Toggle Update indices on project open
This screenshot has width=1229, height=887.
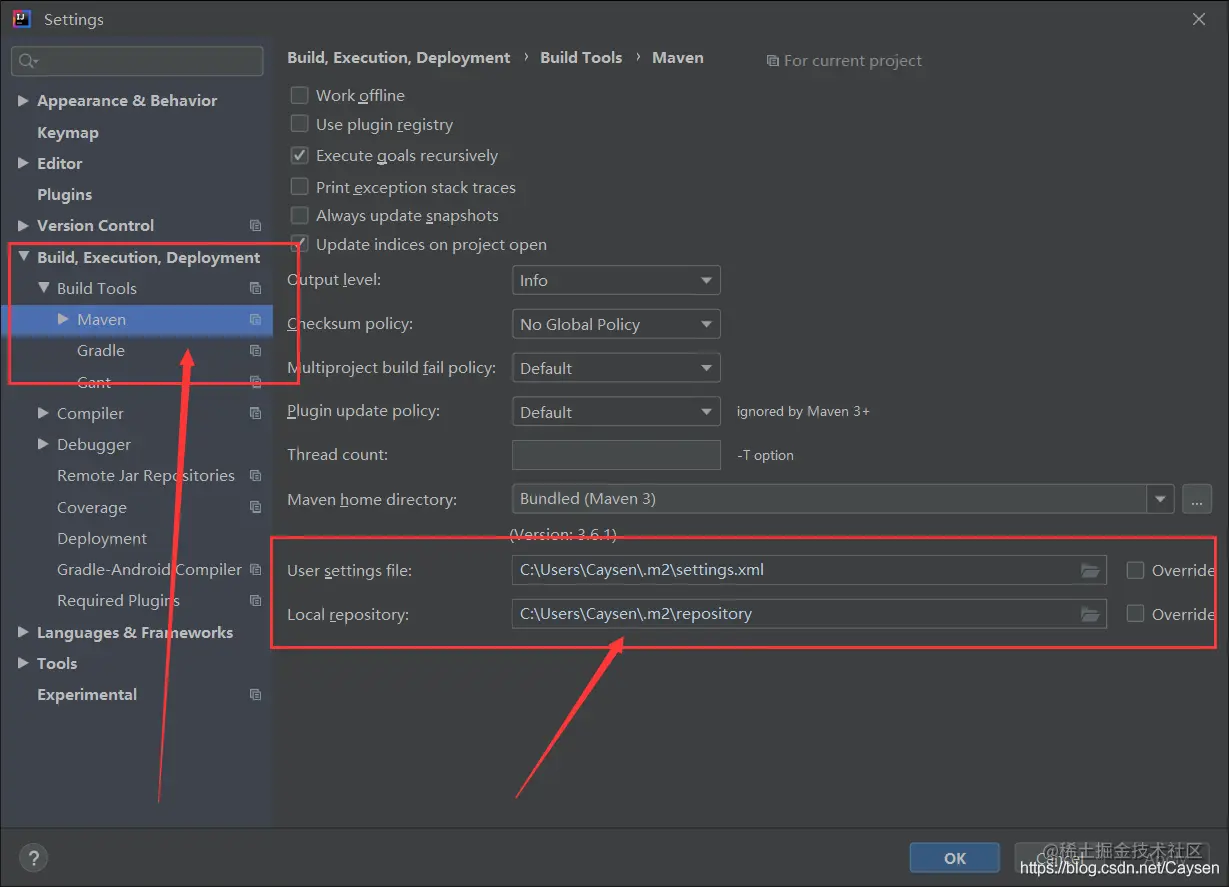(x=299, y=244)
